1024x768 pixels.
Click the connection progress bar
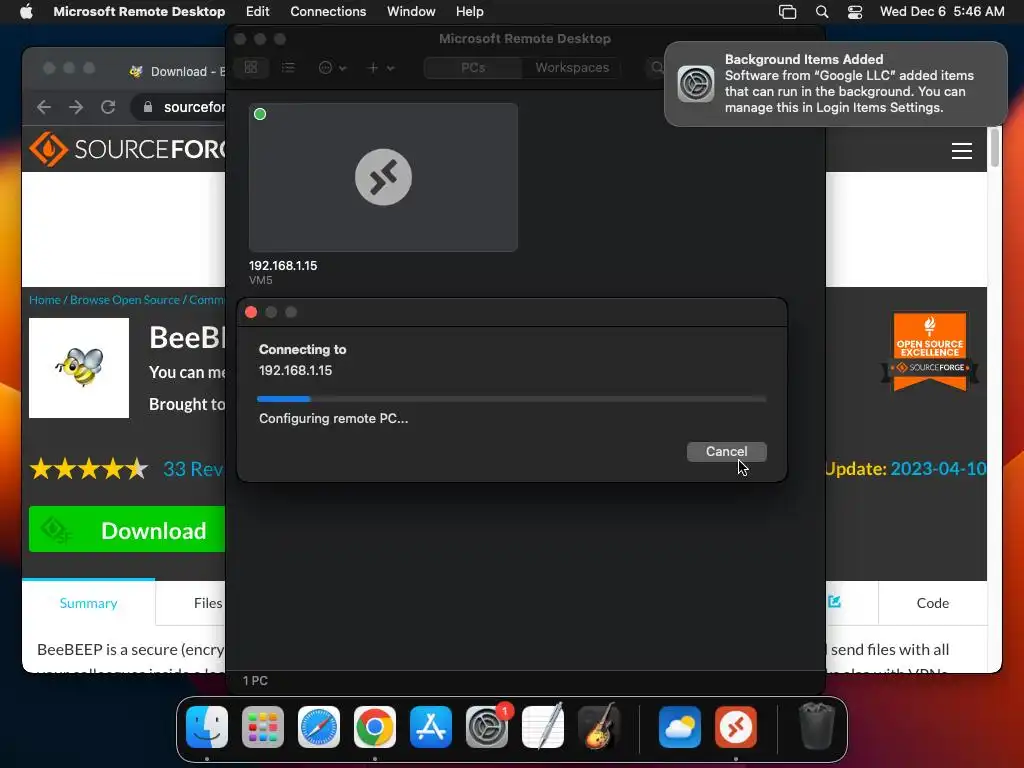click(511, 398)
